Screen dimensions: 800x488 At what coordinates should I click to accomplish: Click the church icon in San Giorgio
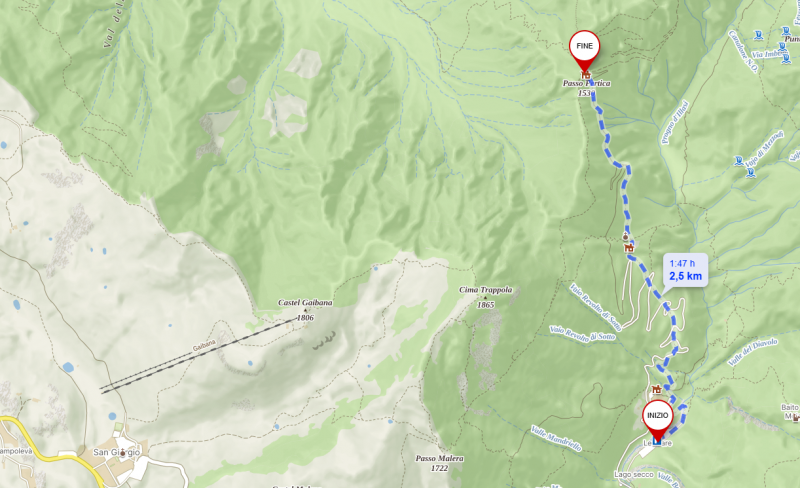(x=122, y=453)
